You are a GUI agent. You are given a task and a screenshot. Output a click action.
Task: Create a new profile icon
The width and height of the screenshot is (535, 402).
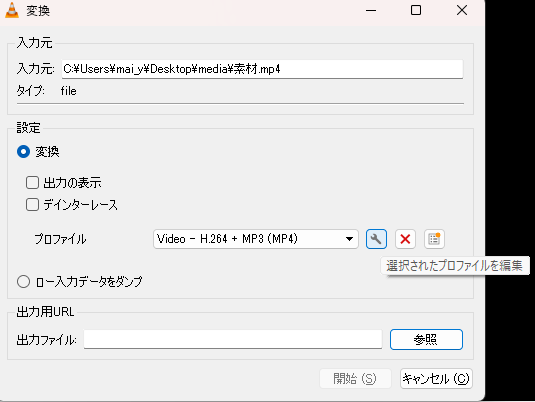(x=434, y=239)
